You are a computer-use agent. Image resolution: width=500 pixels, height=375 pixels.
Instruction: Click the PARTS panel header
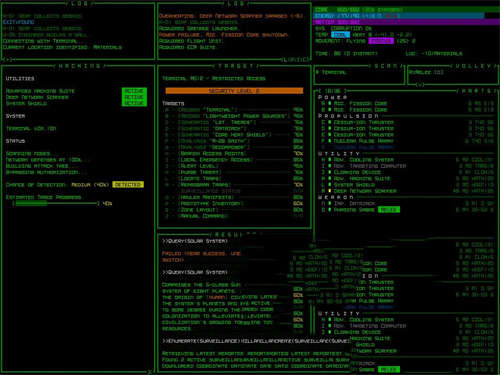pyautogui.click(x=477, y=91)
